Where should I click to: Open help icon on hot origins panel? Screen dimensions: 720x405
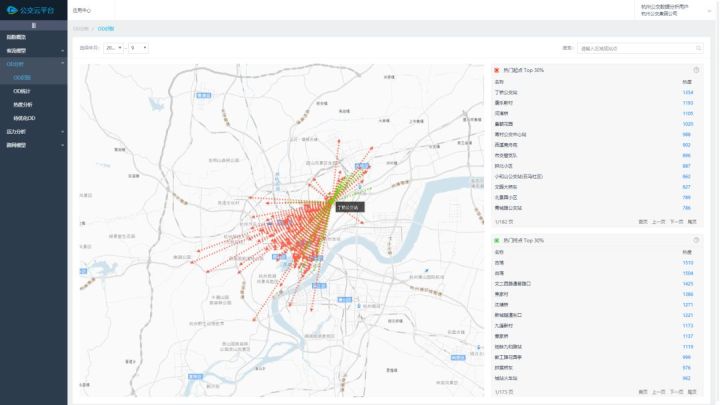coord(696,70)
